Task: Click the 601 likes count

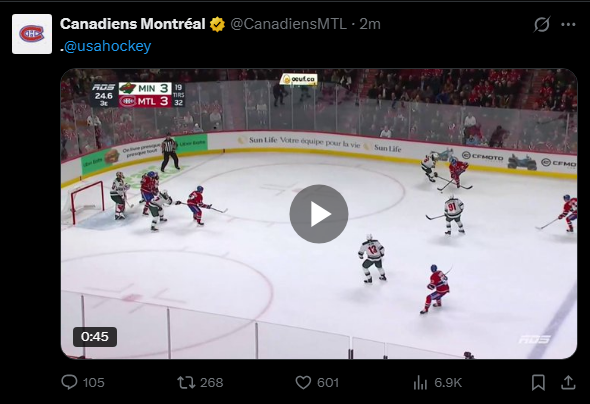Action: (328, 383)
